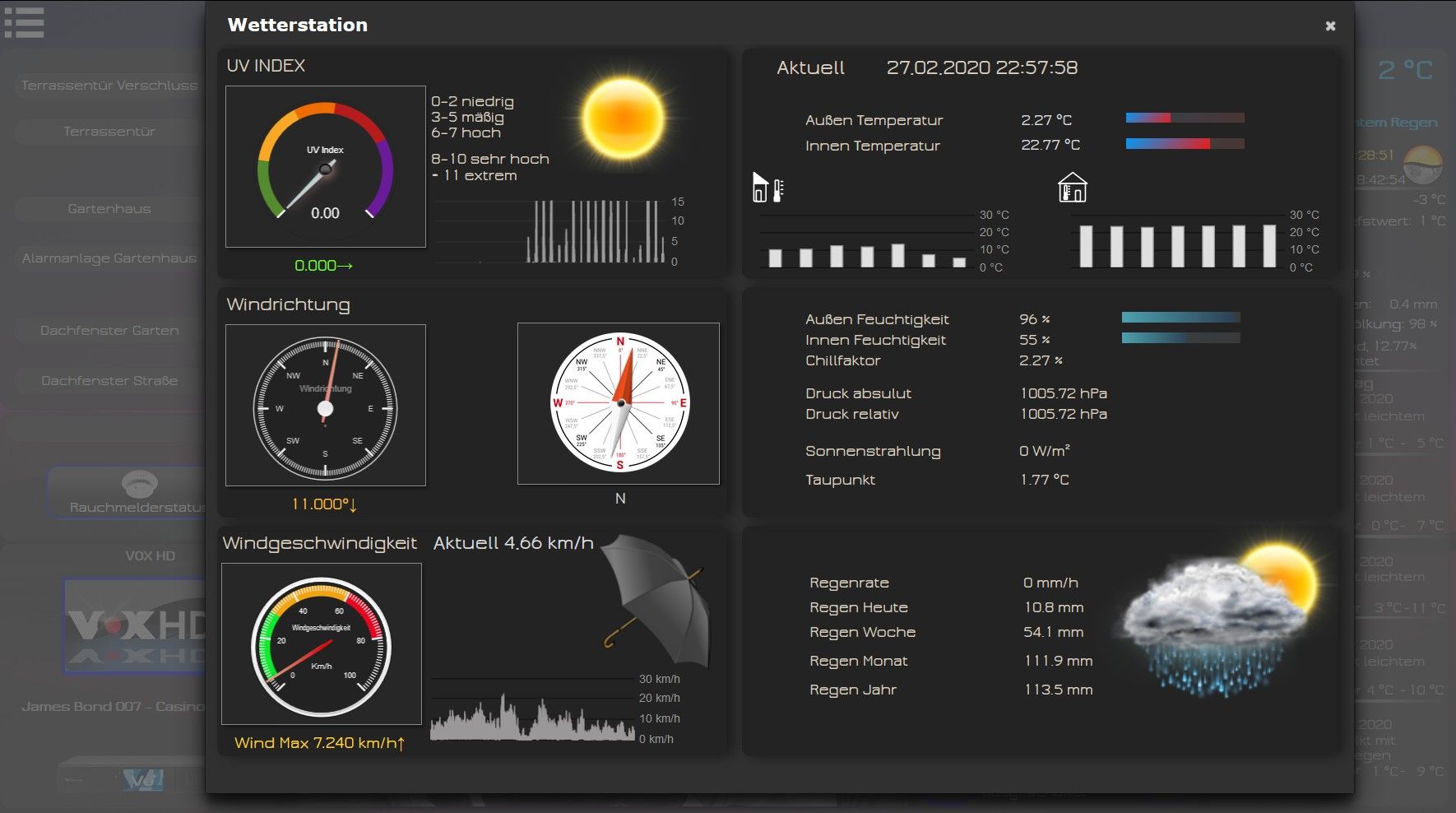The image size is (1456, 813).
Task: Select Terrassentür Verschluss in background sidebar
Action: coord(109,86)
